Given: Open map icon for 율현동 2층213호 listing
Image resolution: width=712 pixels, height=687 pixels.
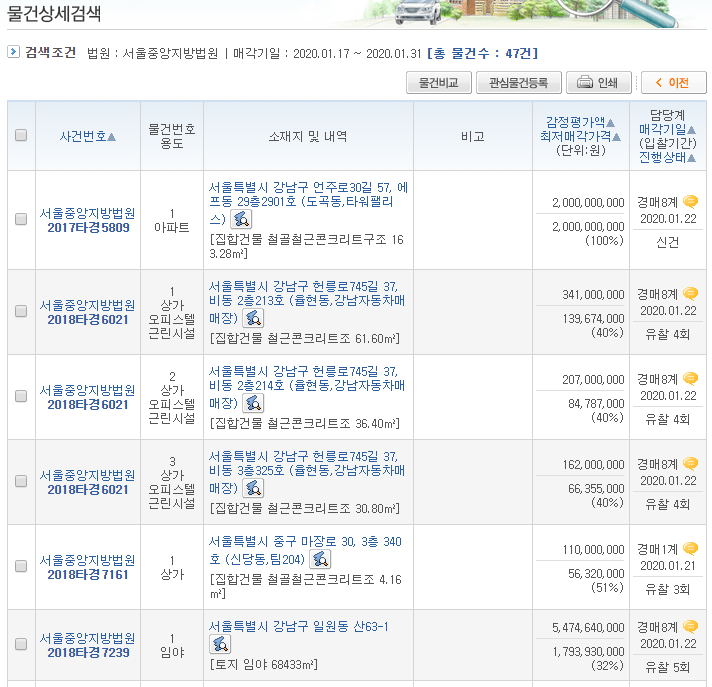Looking at the screenshot, I should tap(253, 318).
